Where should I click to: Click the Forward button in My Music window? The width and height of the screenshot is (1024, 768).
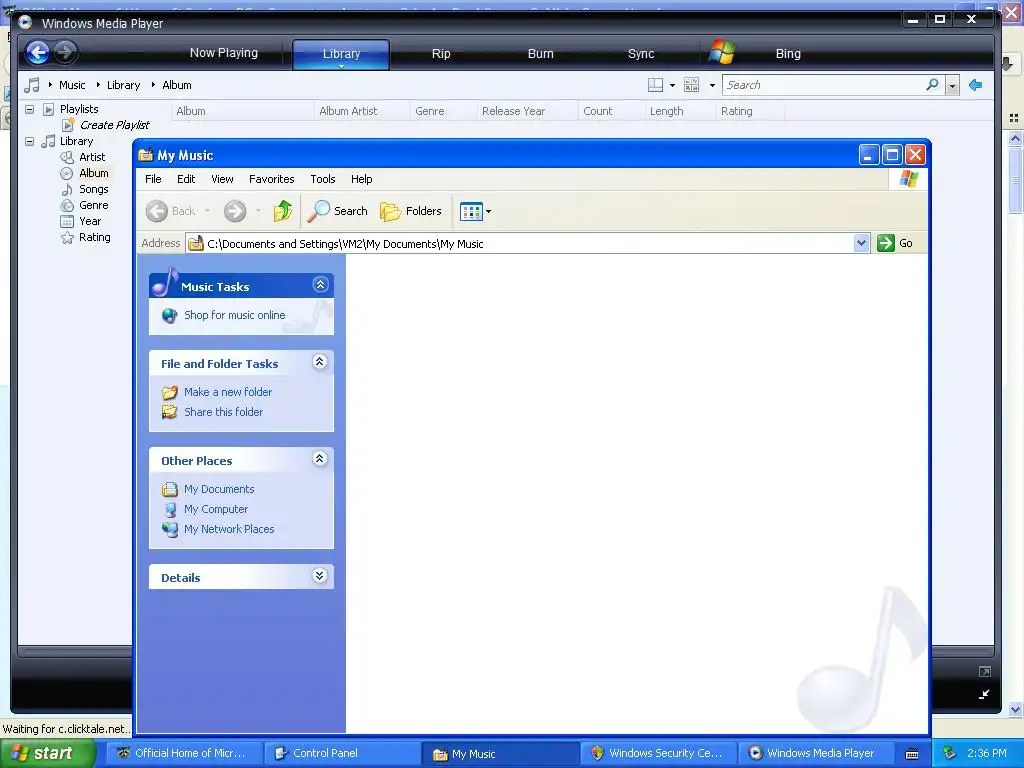click(x=235, y=211)
